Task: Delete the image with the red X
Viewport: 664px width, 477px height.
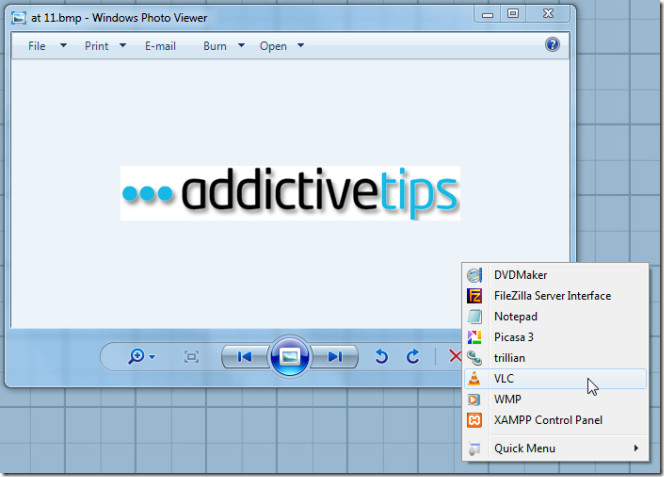Action: 455,356
